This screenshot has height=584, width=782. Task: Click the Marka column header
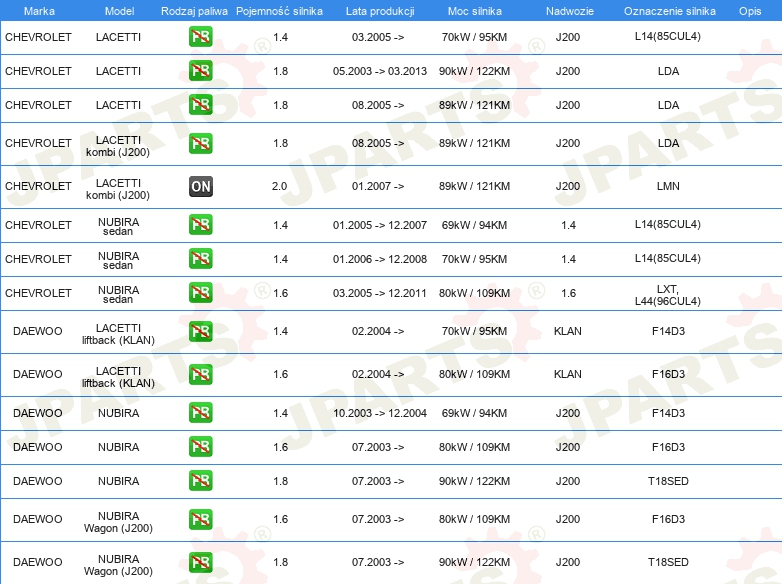[x=39, y=11]
